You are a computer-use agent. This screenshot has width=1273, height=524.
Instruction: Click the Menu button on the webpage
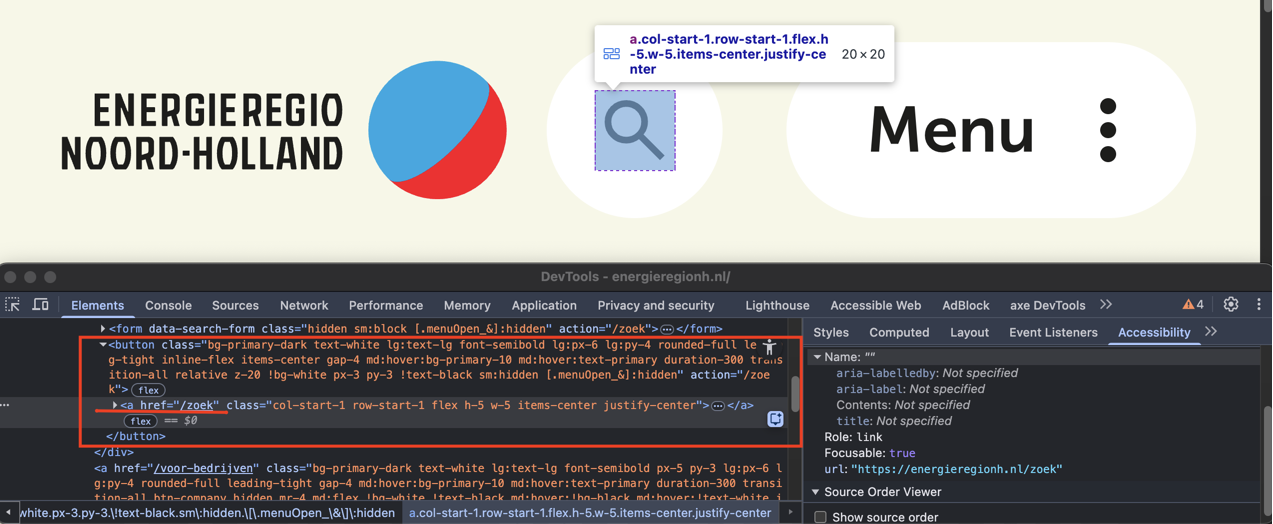tap(990, 131)
